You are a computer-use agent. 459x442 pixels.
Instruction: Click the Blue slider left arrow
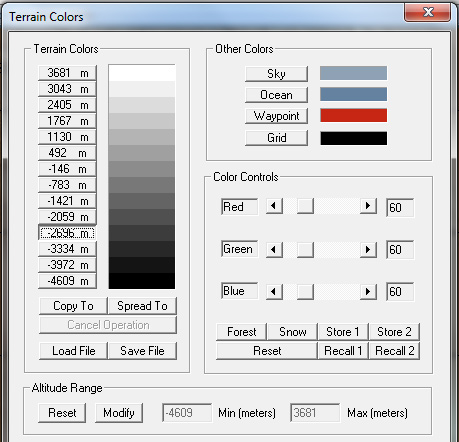click(274, 292)
